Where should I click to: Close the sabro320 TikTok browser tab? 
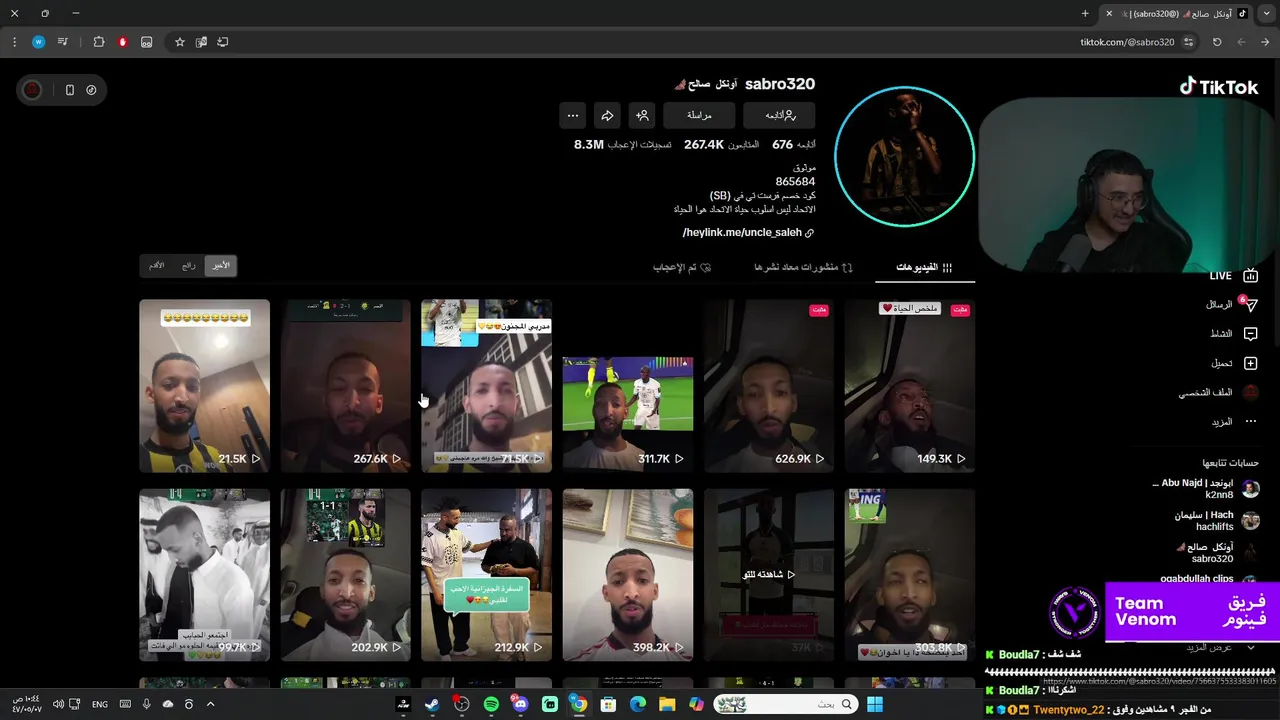click(x=1108, y=13)
